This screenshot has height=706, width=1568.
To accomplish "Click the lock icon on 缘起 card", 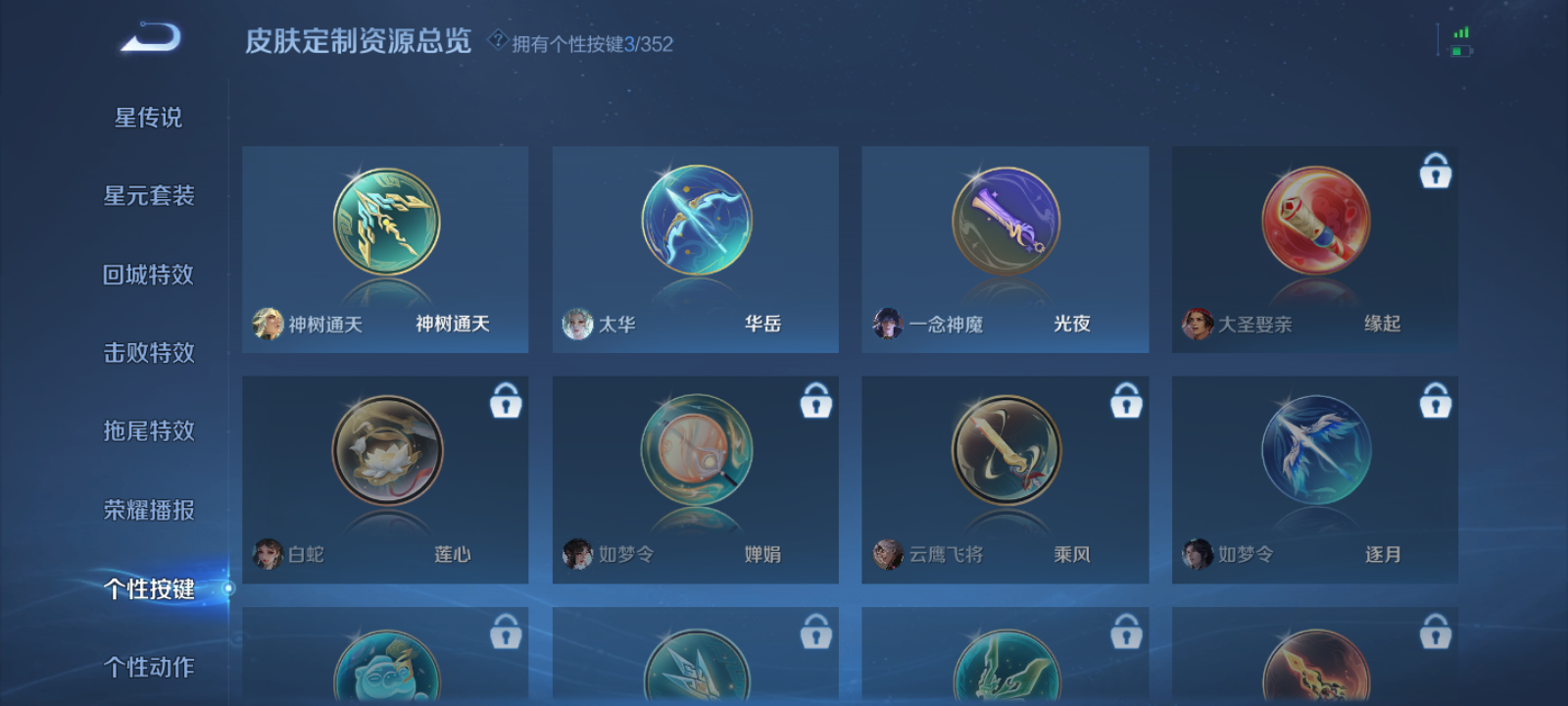I will (1436, 171).
